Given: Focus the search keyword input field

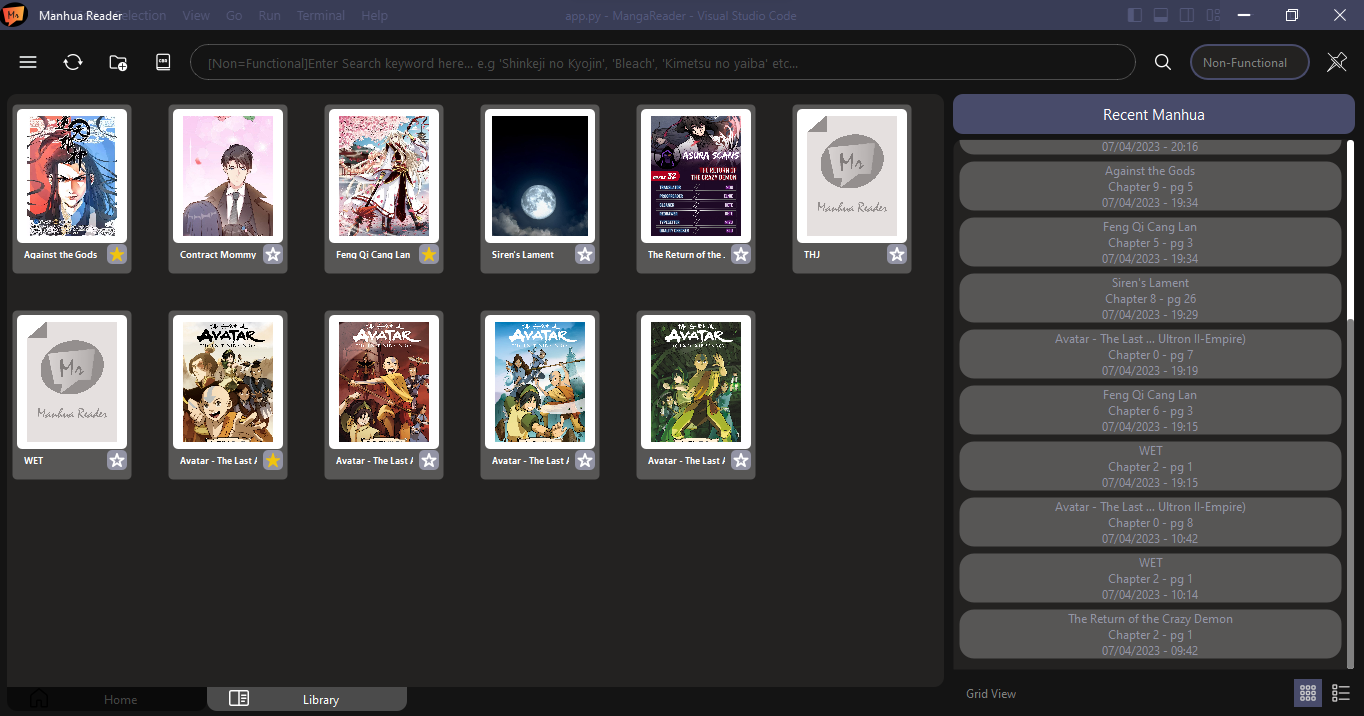Looking at the screenshot, I should tap(663, 62).
